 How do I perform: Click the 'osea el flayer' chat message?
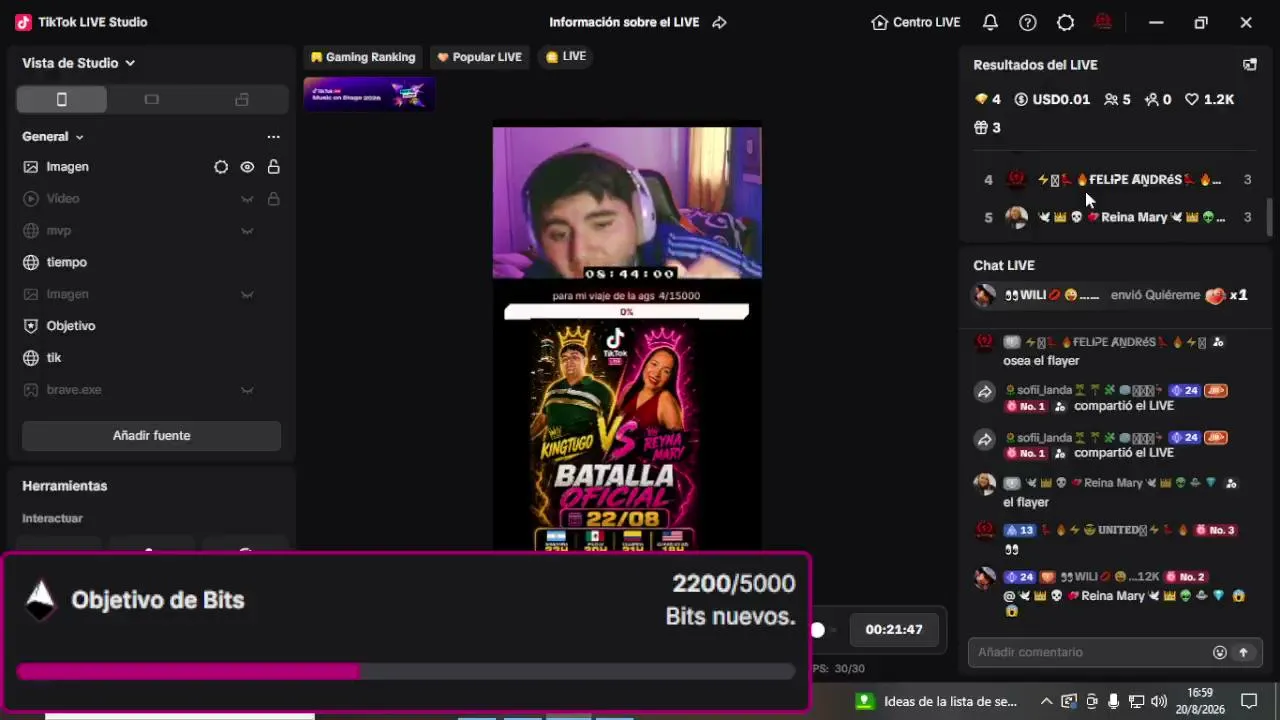point(1041,361)
